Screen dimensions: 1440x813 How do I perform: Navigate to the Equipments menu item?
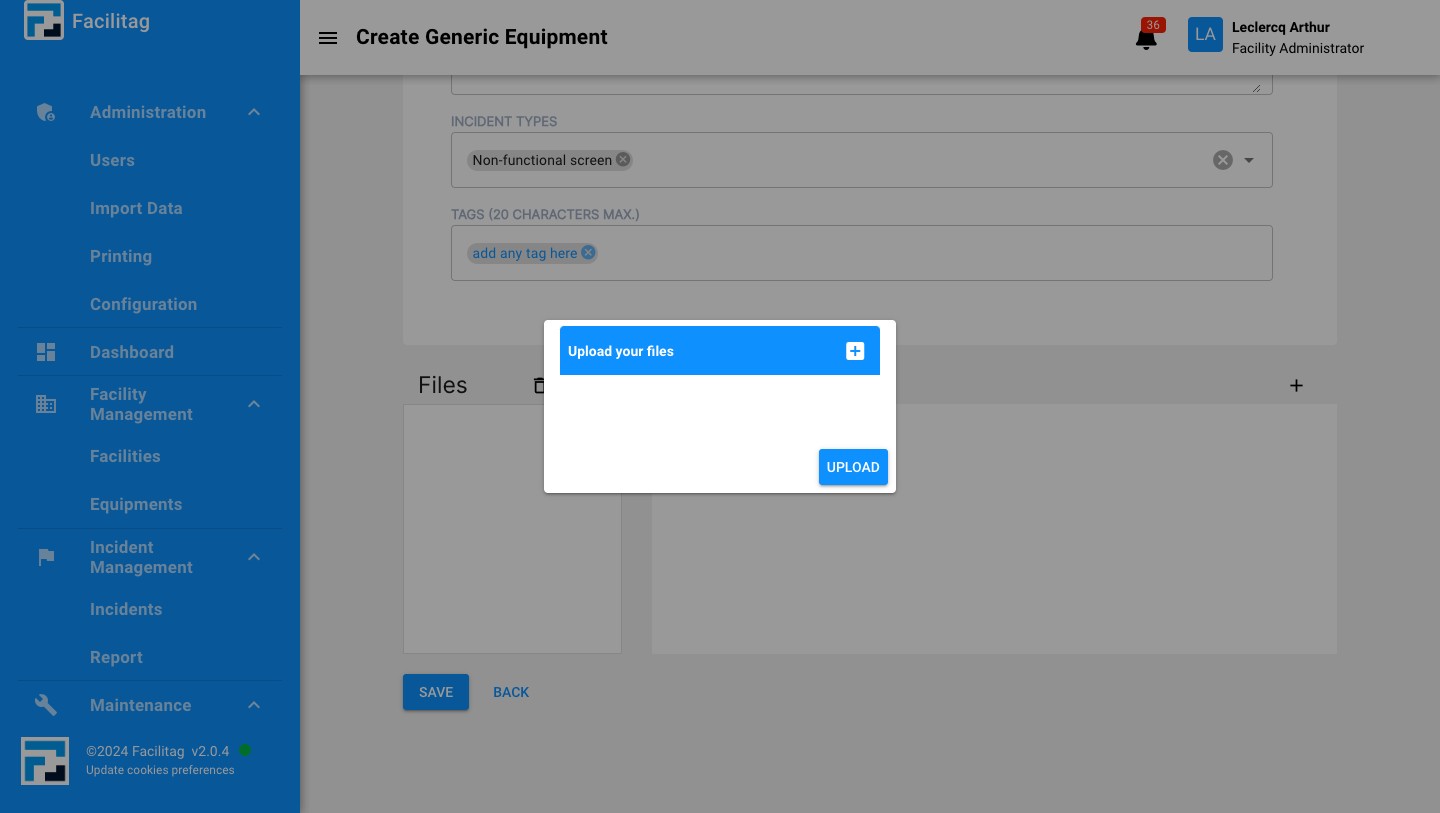tap(136, 504)
